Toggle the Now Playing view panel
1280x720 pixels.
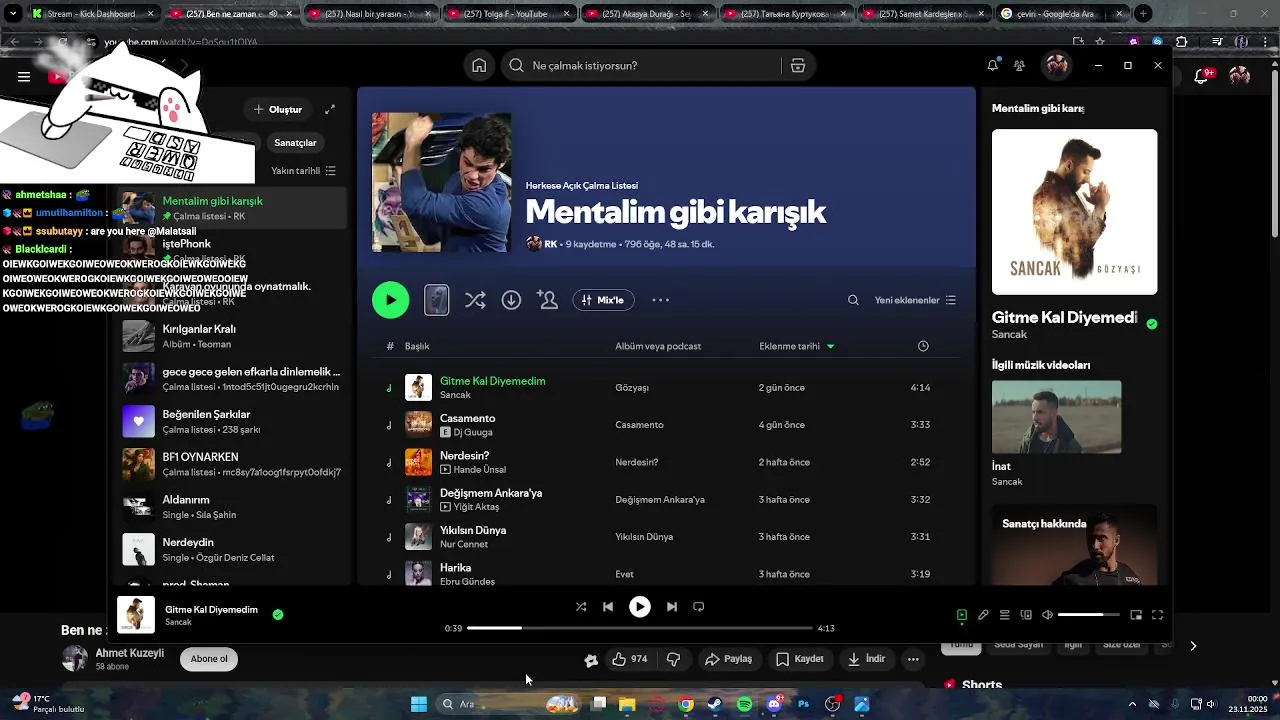pos(962,615)
